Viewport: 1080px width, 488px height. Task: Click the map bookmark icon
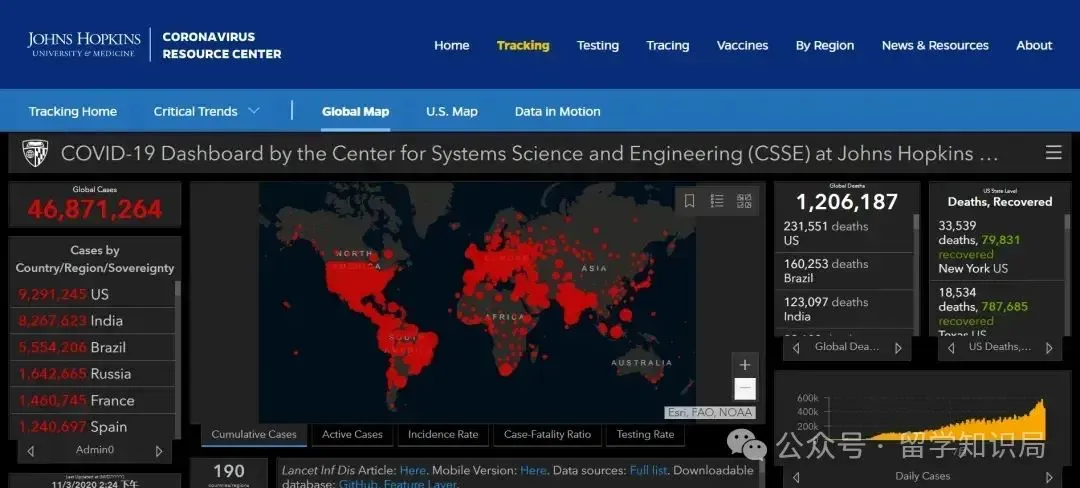[x=689, y=201]
